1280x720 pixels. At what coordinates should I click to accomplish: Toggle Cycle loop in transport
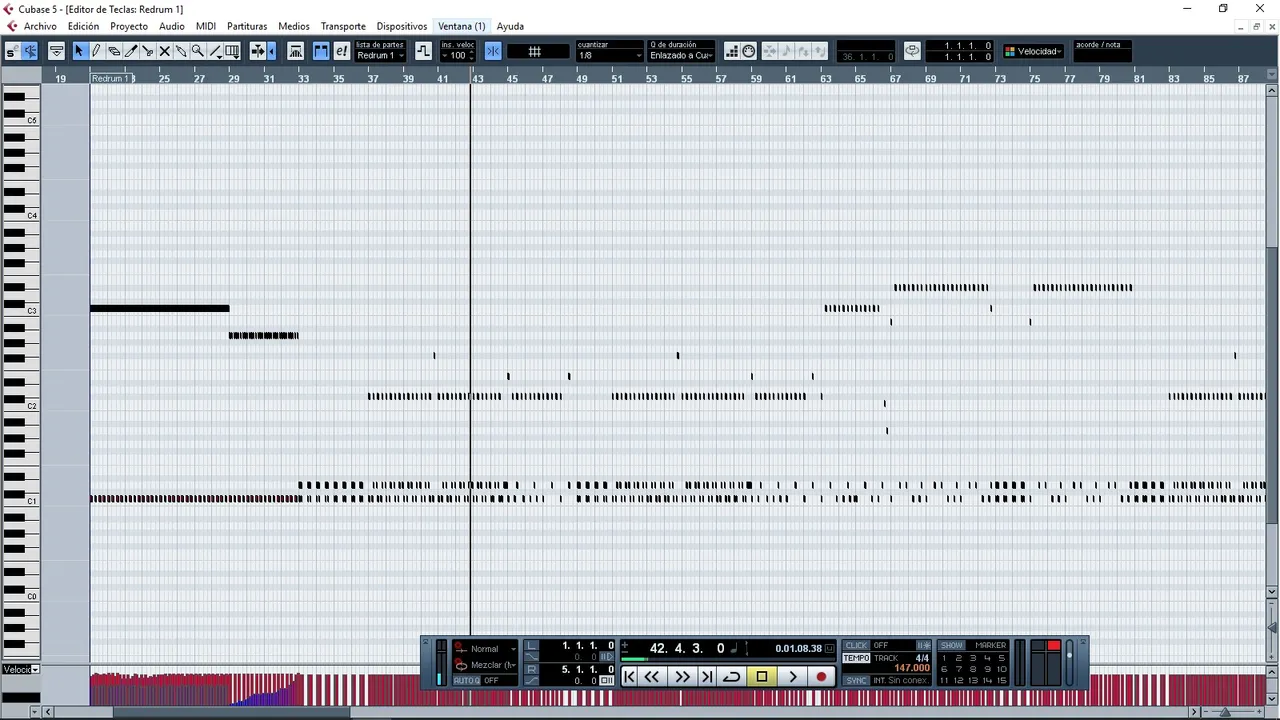coord(732,677)
